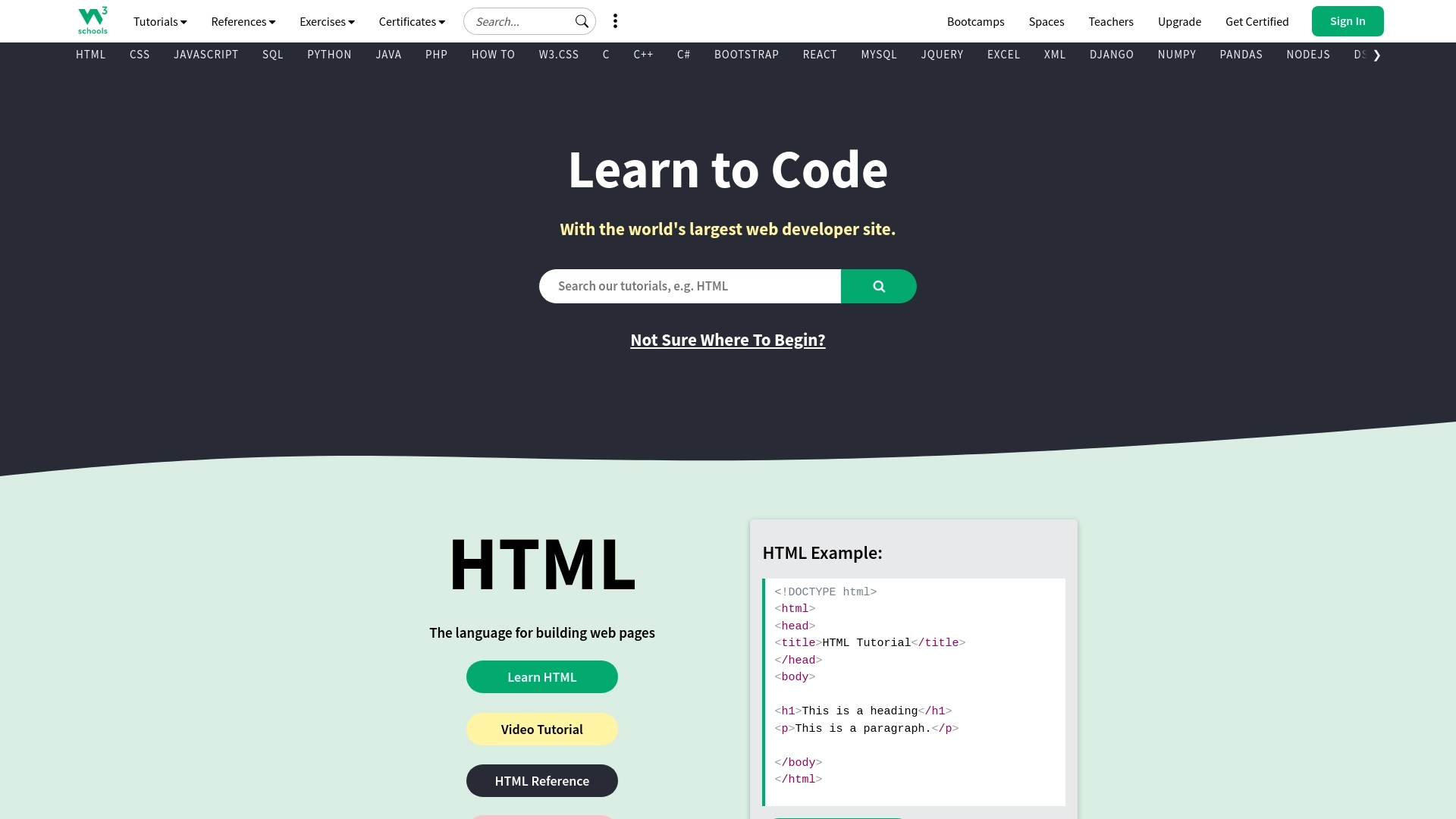Click 'Not Sure Where To Begin?' link
The image size is (1456, 819).
tap(728, 340)
